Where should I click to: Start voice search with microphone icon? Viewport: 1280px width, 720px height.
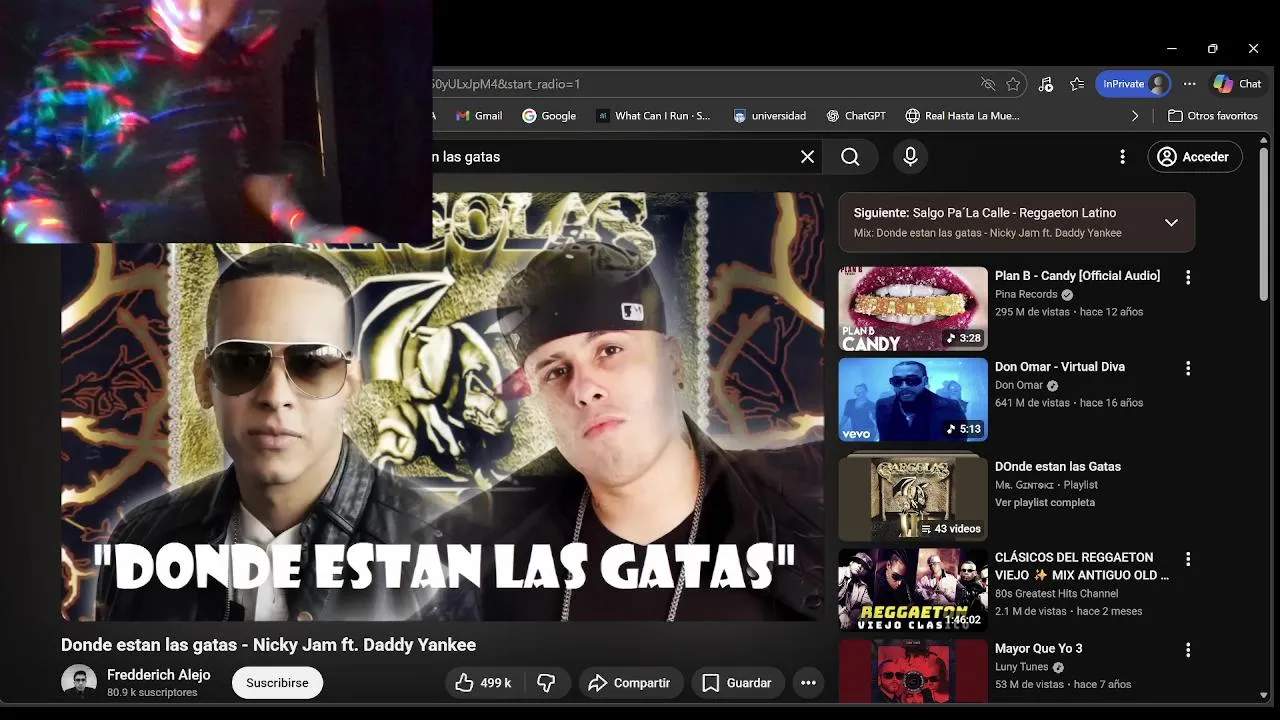point(910,156)
